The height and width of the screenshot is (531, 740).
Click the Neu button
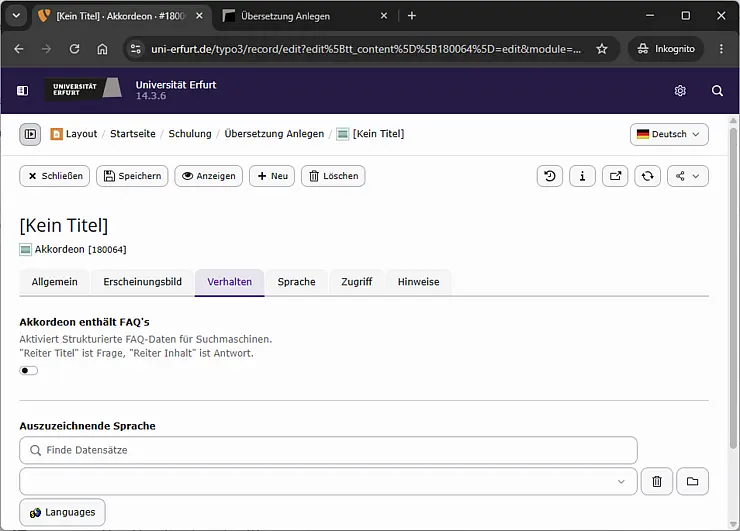272,176
